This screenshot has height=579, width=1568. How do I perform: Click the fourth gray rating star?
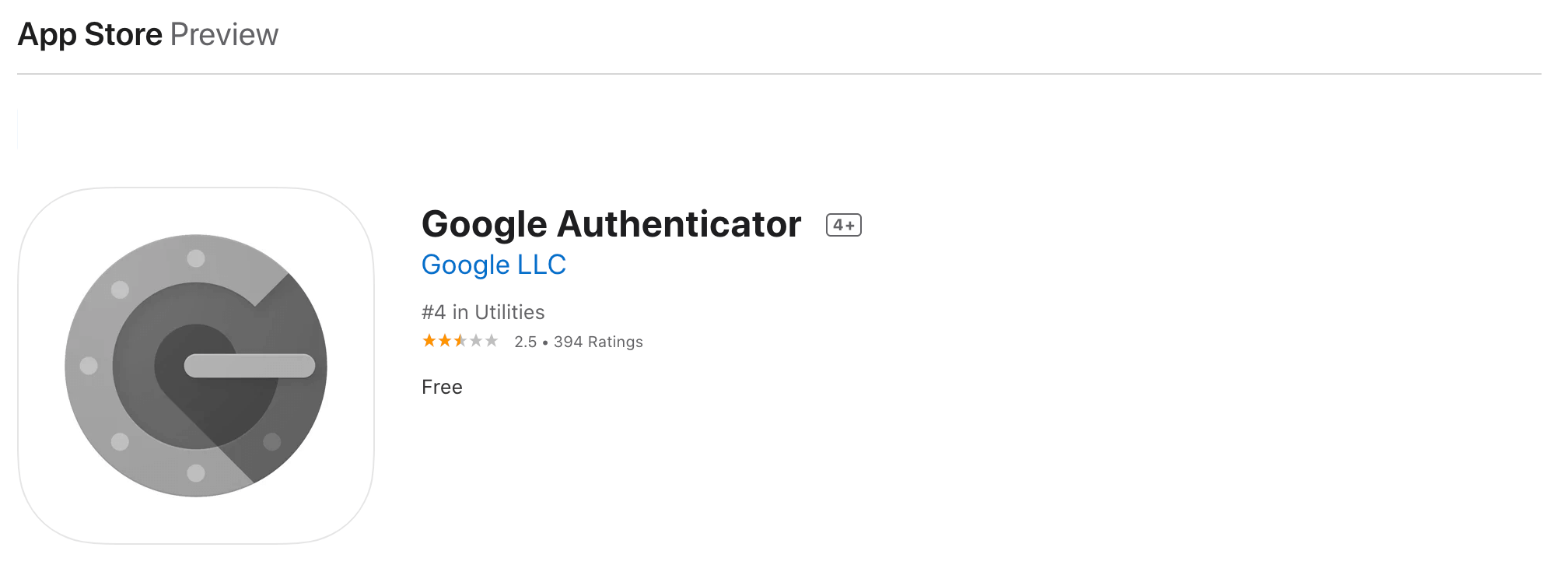point(476,341)
